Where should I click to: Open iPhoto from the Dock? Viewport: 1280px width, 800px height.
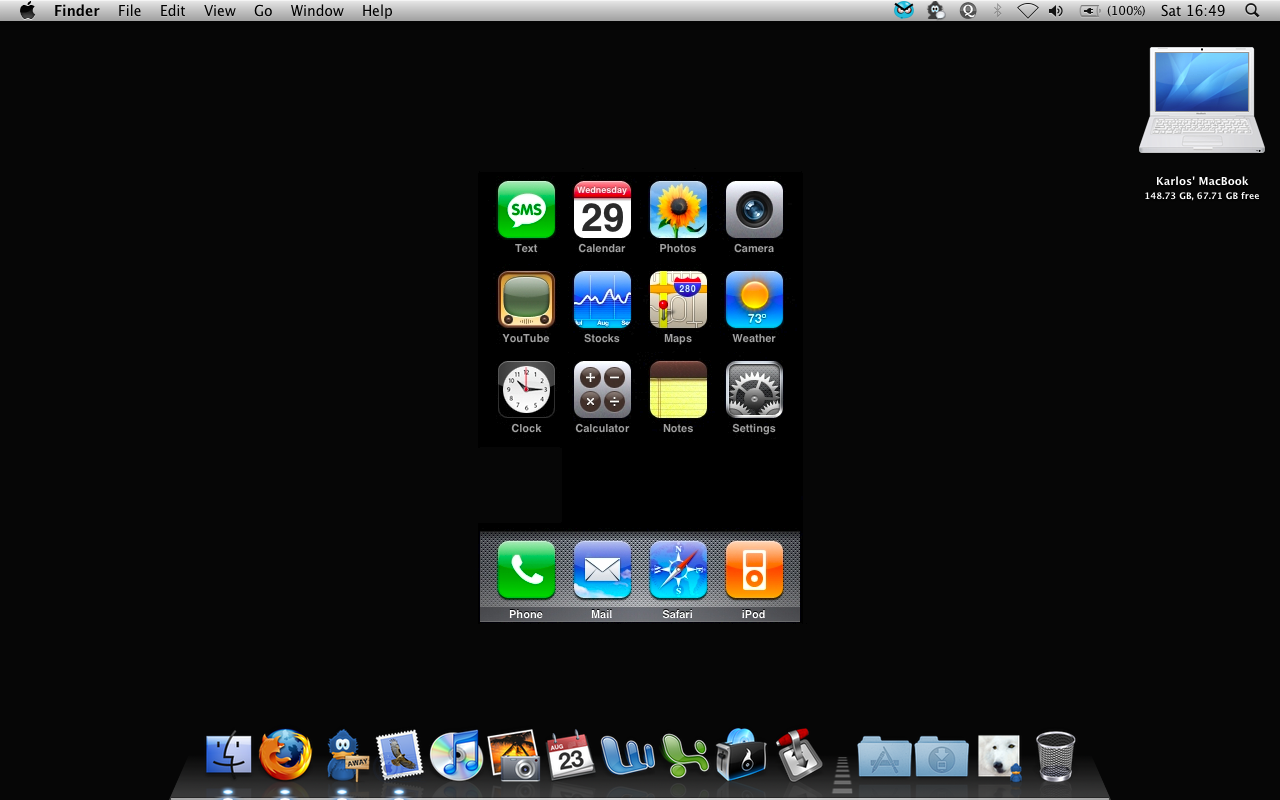click(514, 755)
